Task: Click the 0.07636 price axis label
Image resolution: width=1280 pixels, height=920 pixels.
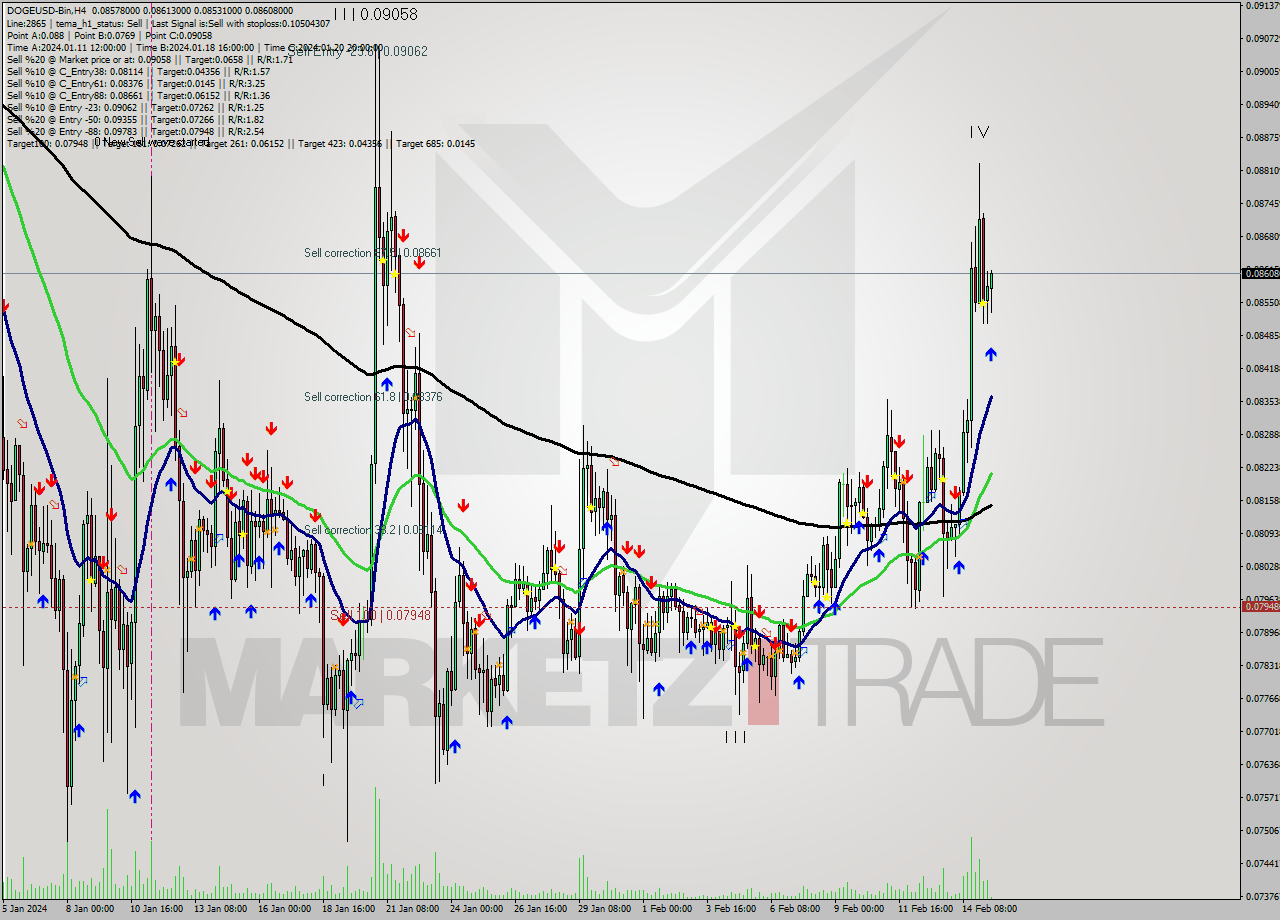Action: (1262, 765)
